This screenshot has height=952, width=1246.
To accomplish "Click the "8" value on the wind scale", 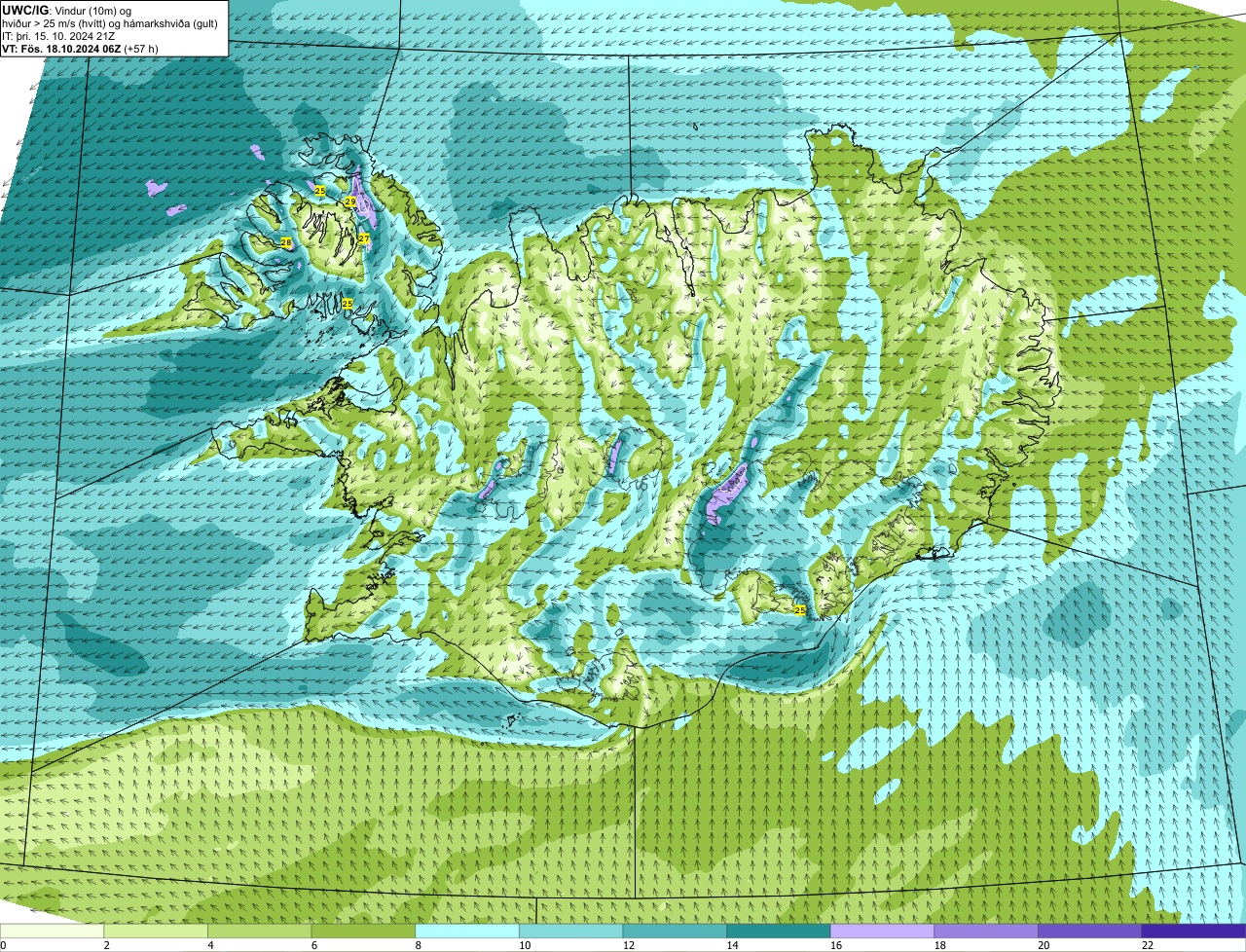I will 418,945.
